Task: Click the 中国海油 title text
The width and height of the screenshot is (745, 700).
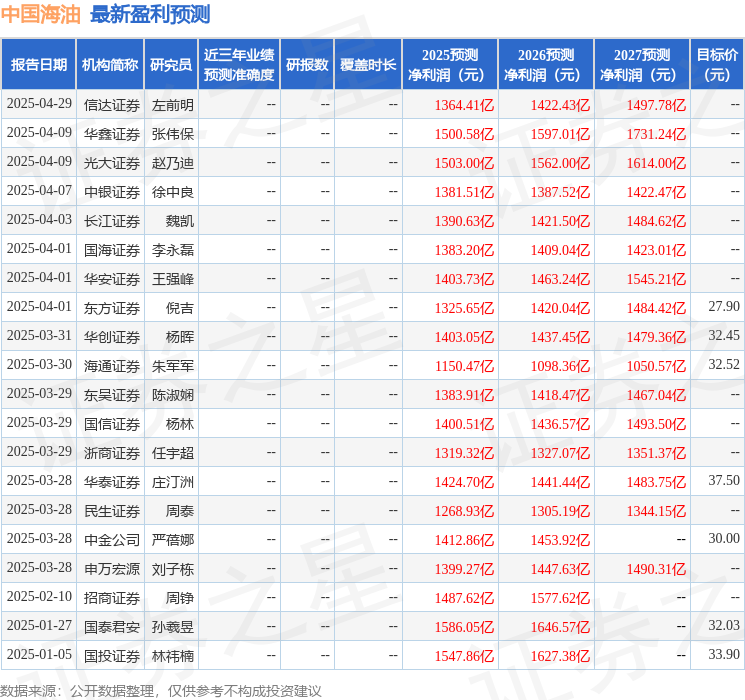Action: 41,14
